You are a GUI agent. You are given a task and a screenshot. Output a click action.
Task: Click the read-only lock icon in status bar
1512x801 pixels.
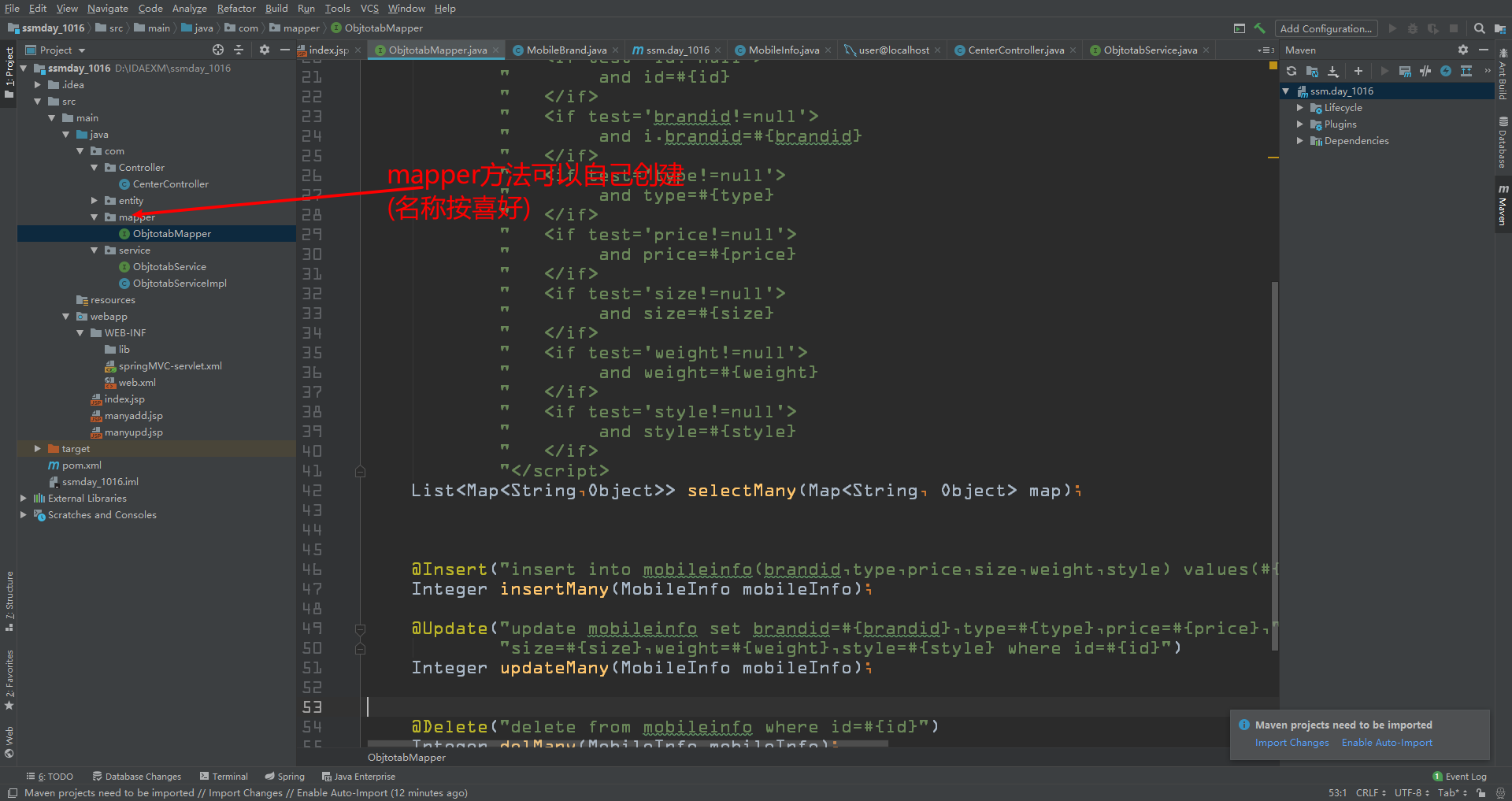point(1481,793)
